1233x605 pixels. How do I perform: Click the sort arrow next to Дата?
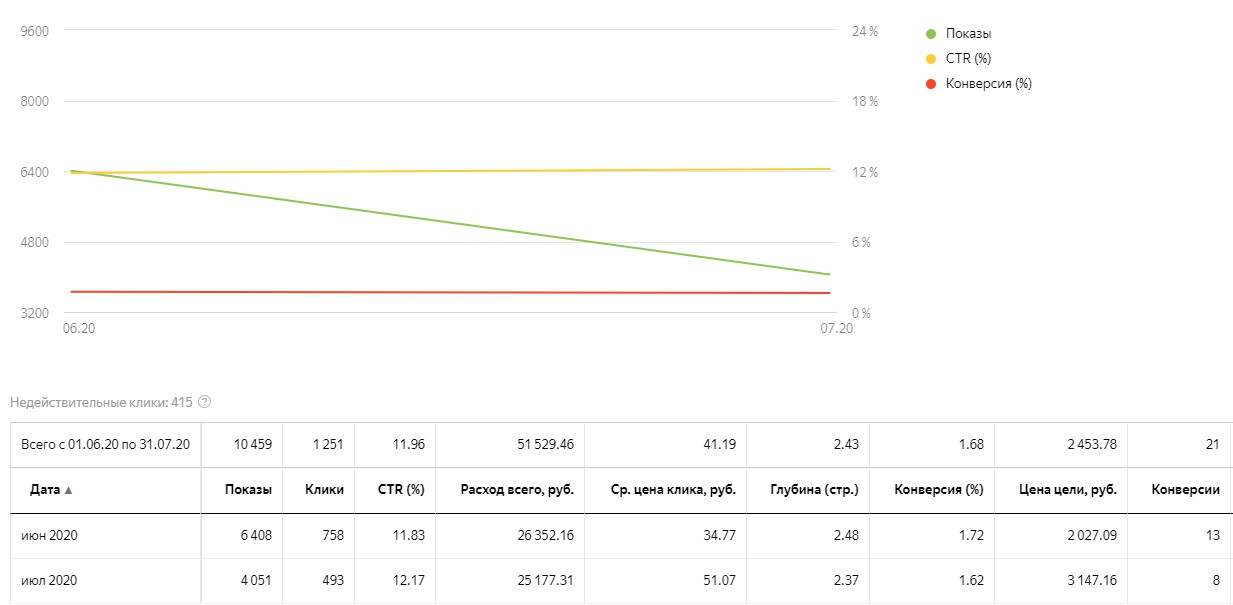pyautogui.click(x=69, y=490)
